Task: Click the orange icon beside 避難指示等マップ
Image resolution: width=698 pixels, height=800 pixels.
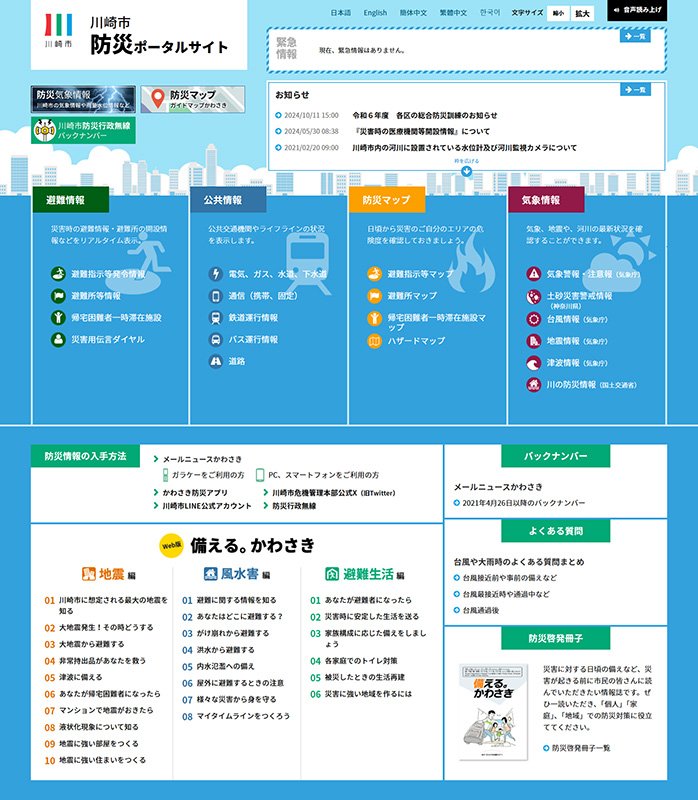Action: (375, 273)
